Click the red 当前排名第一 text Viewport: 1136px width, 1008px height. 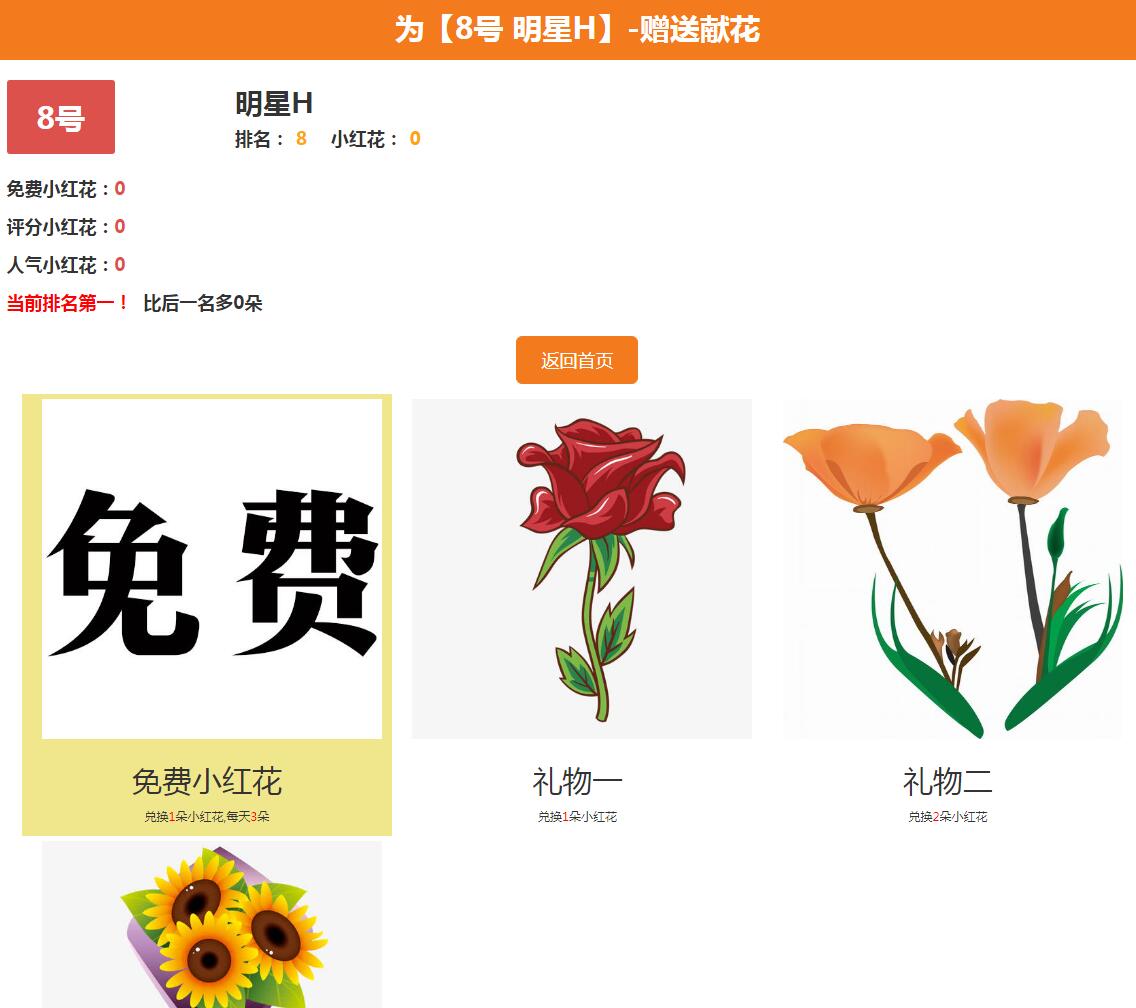point(68,303)
